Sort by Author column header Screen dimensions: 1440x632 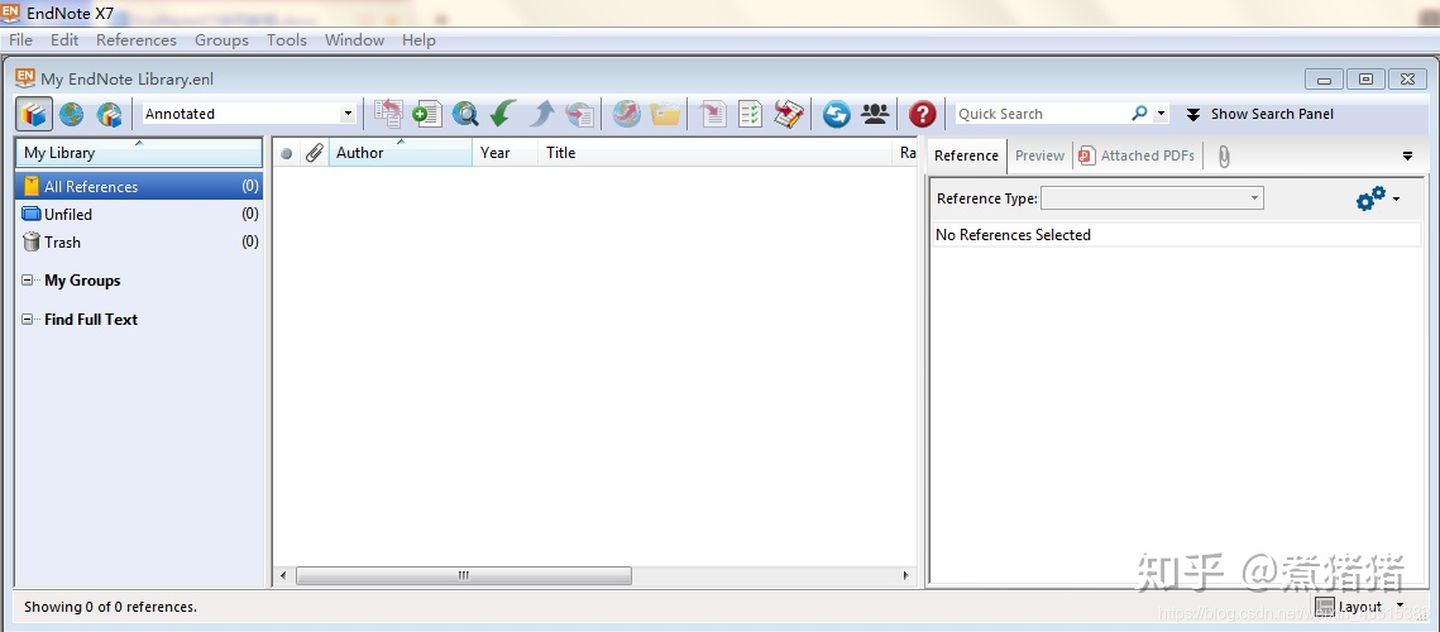(x=401, y=153)
